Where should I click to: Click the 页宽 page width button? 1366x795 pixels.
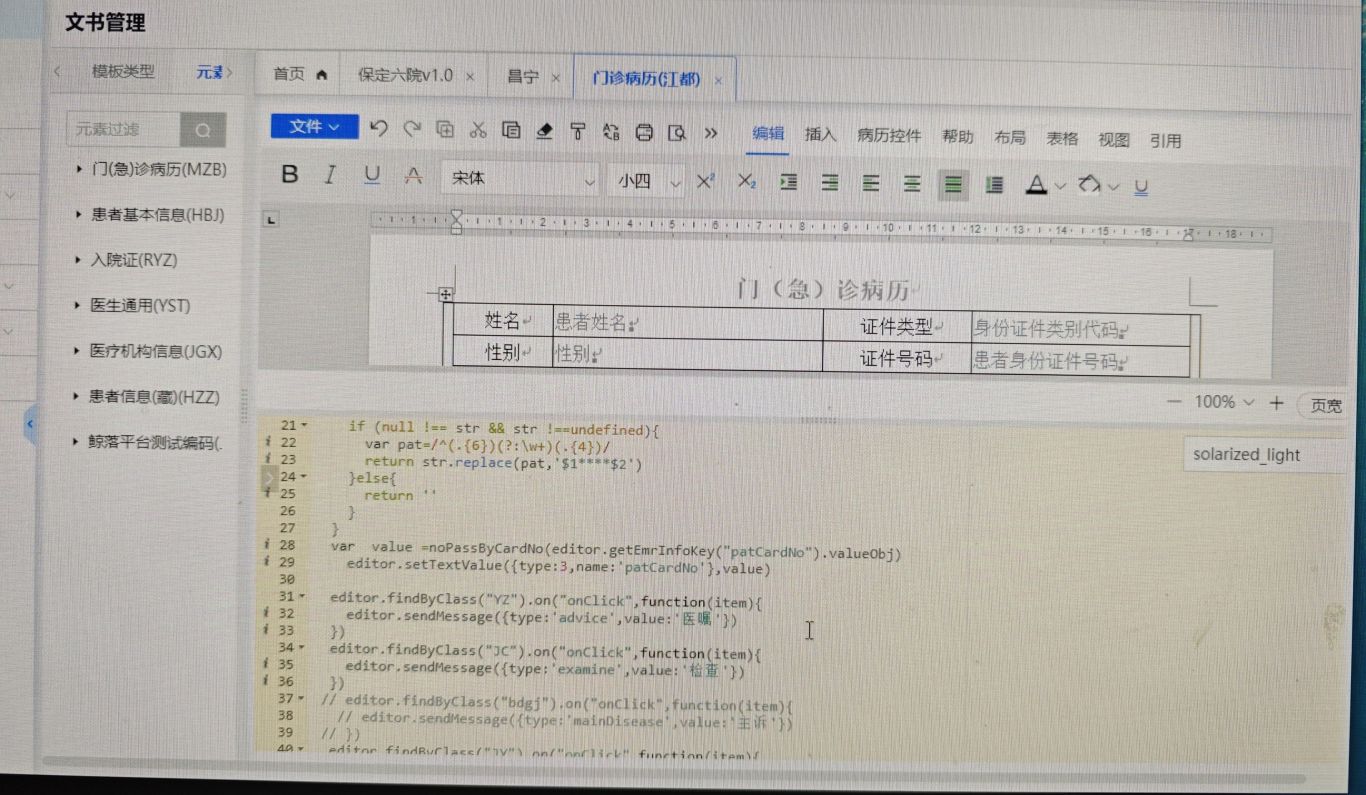click(x=1326, y=406)
